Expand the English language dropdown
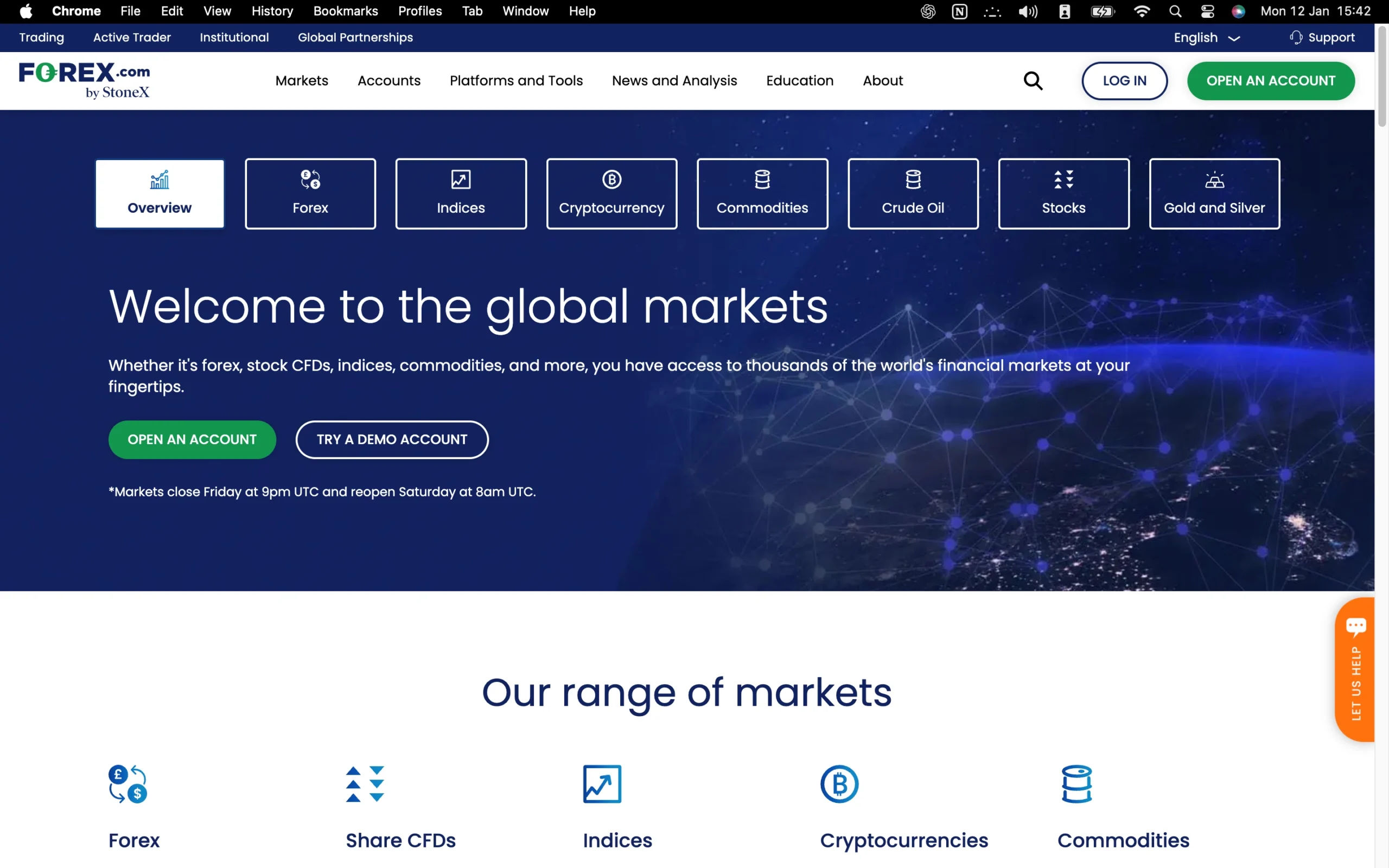1389x868 pixels. click(x=1204, y=37)
